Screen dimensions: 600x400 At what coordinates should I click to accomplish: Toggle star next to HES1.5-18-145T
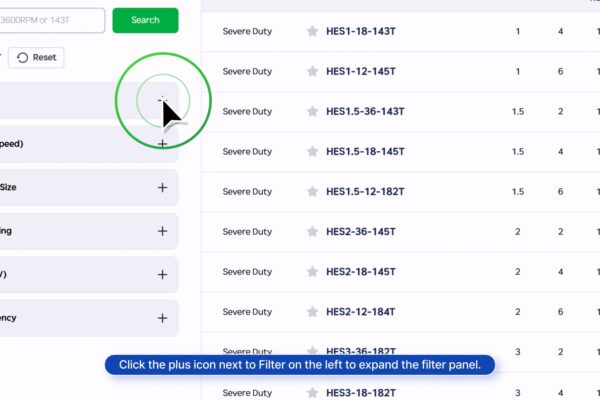click(312, 152)
